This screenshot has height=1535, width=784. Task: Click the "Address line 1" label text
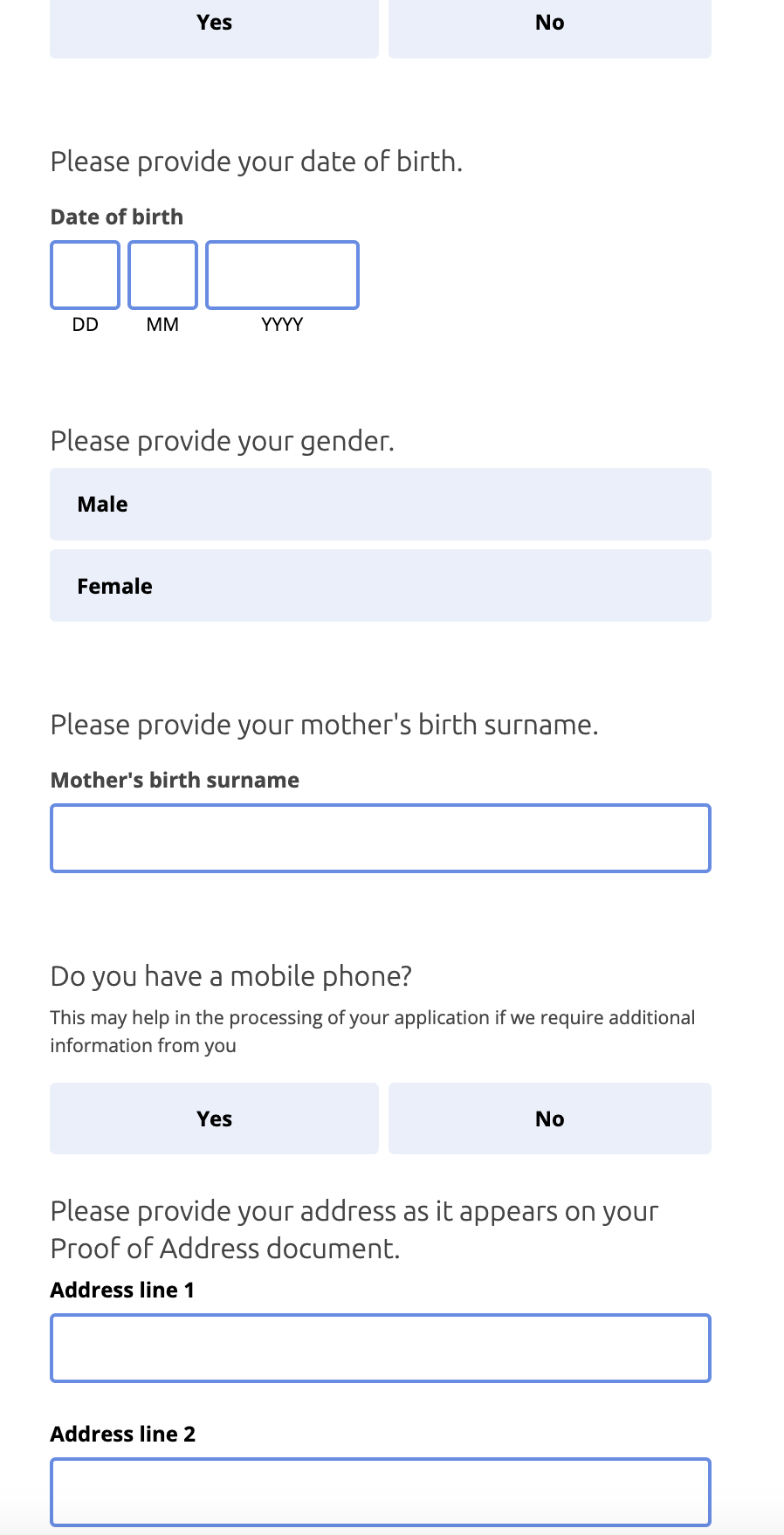[x=122, y=1290]
